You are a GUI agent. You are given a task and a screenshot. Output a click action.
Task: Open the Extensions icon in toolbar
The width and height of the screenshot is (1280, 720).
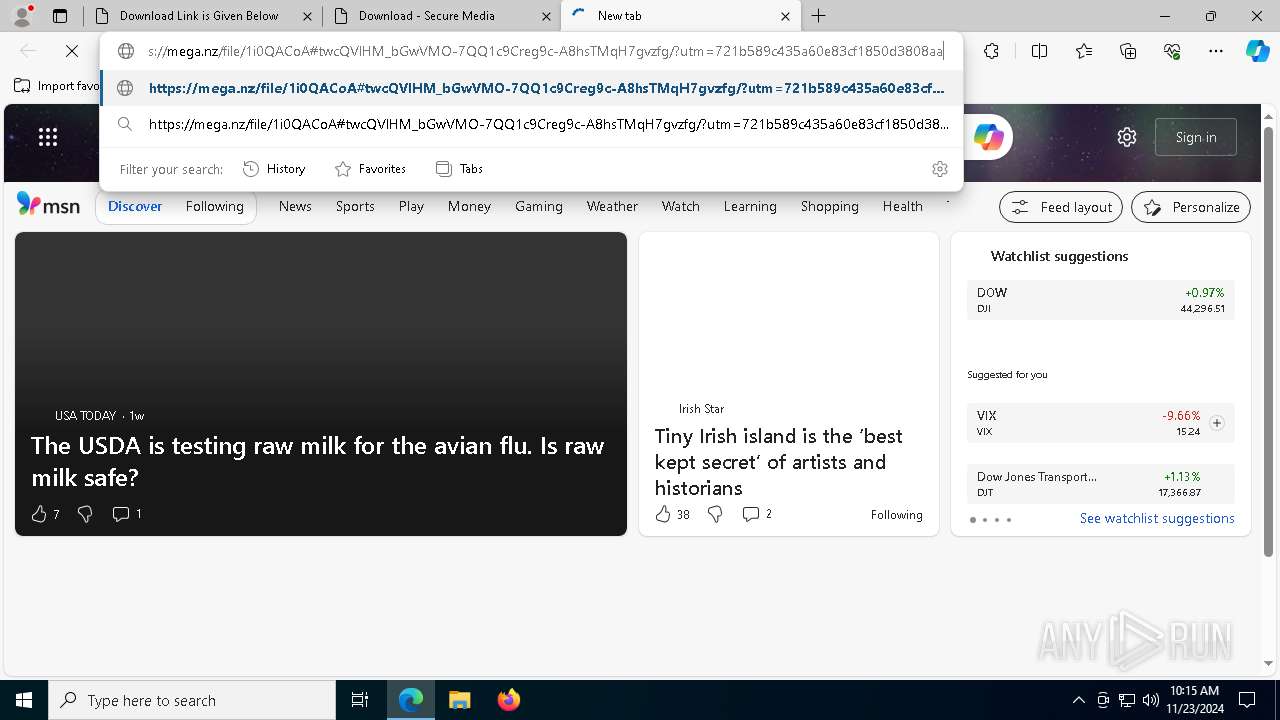(991, 51)
